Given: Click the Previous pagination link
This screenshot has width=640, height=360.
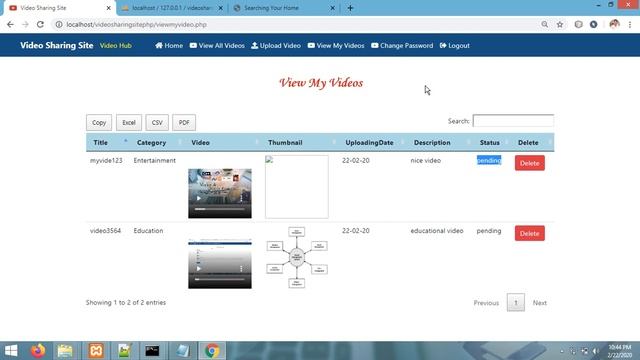Looking at the screenshot, I should (486, 303).
